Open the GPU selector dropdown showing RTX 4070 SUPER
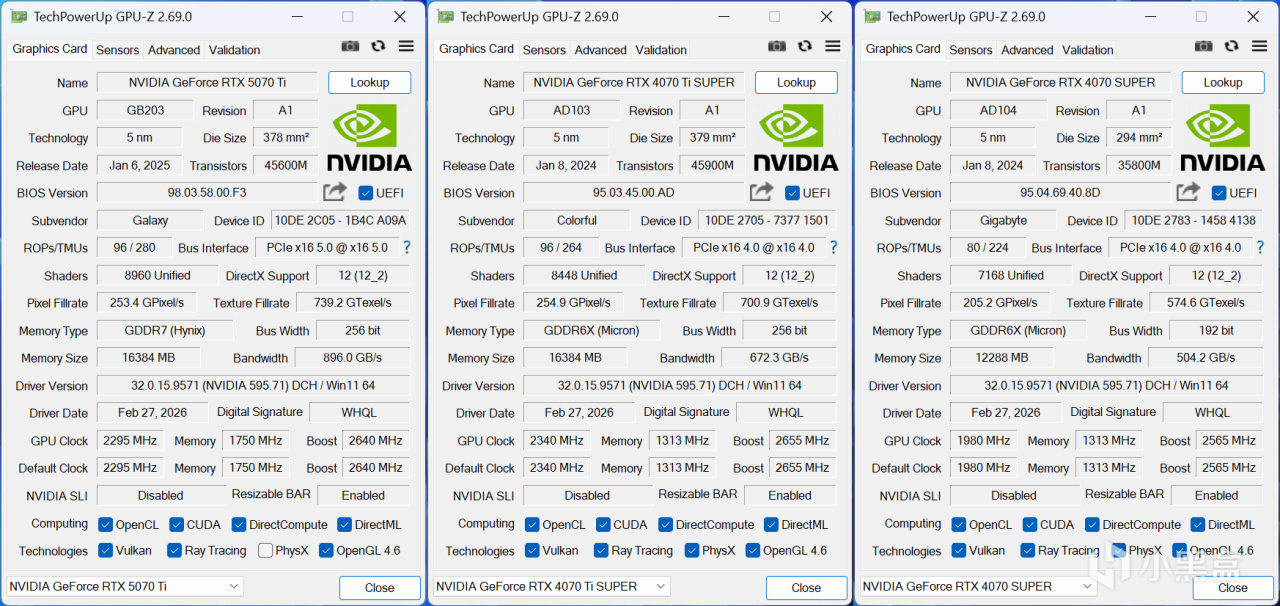The height and width of the screenshot is (606, 1280). pos(978,586)
